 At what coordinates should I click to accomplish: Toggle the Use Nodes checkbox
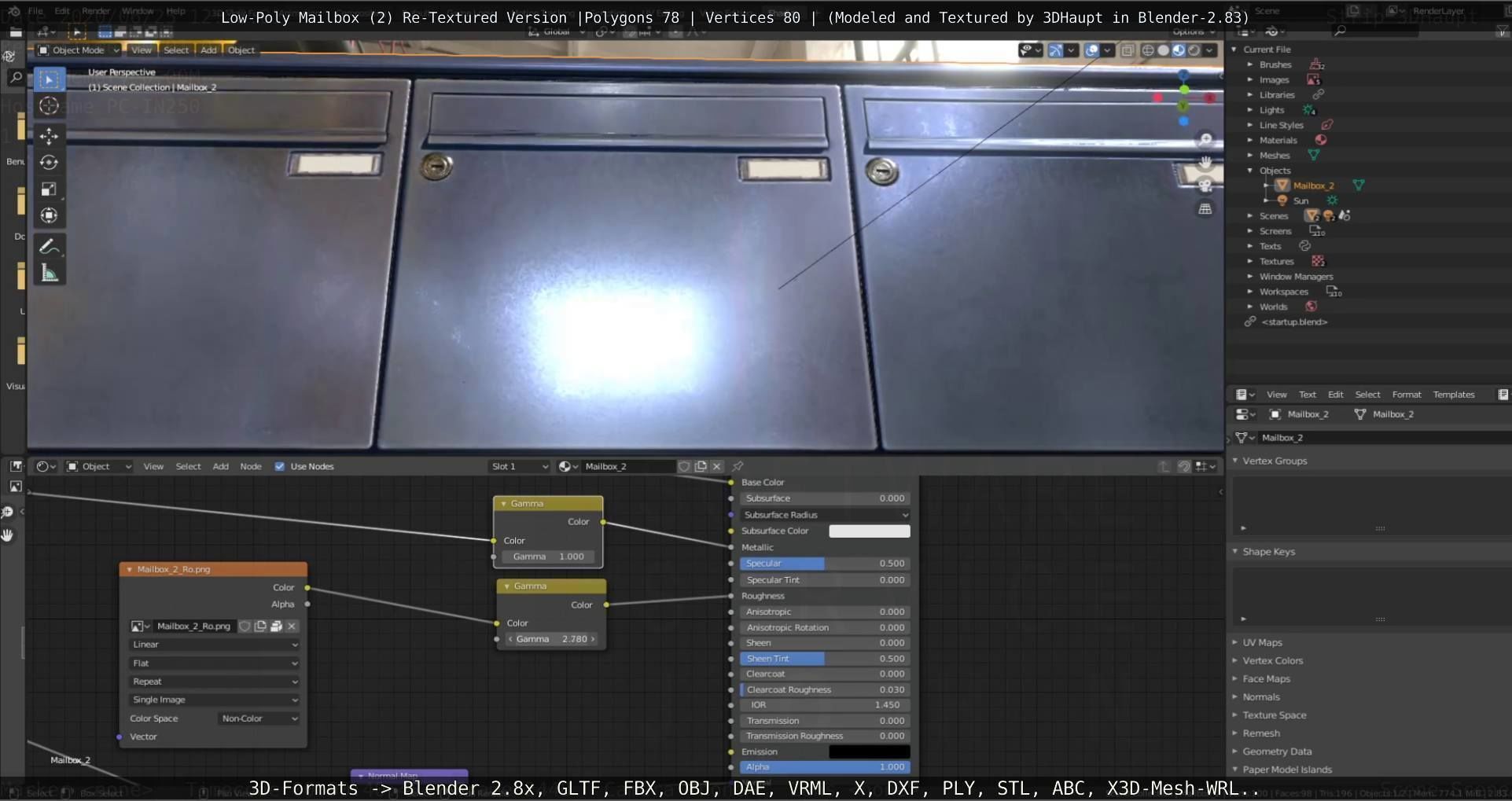279,466
